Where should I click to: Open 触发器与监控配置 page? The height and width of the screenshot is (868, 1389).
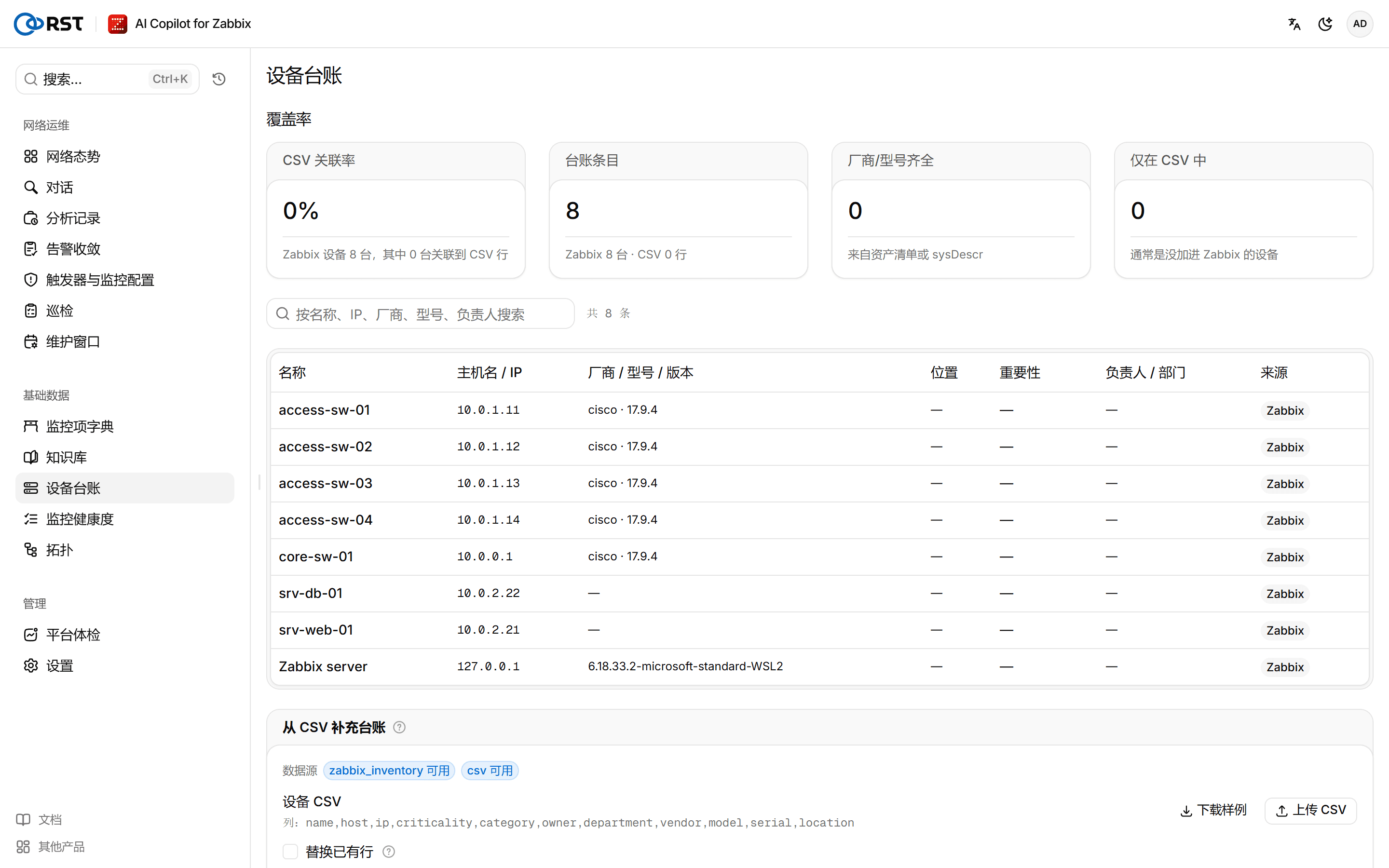124,280
